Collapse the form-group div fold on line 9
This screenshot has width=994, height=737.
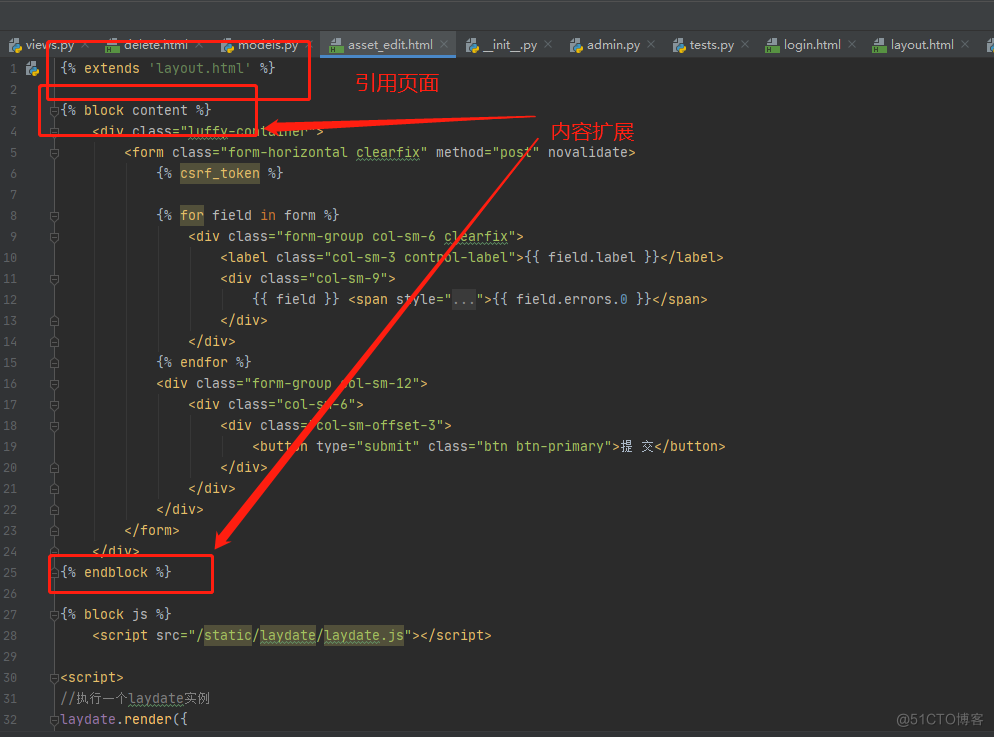(55, 237)
